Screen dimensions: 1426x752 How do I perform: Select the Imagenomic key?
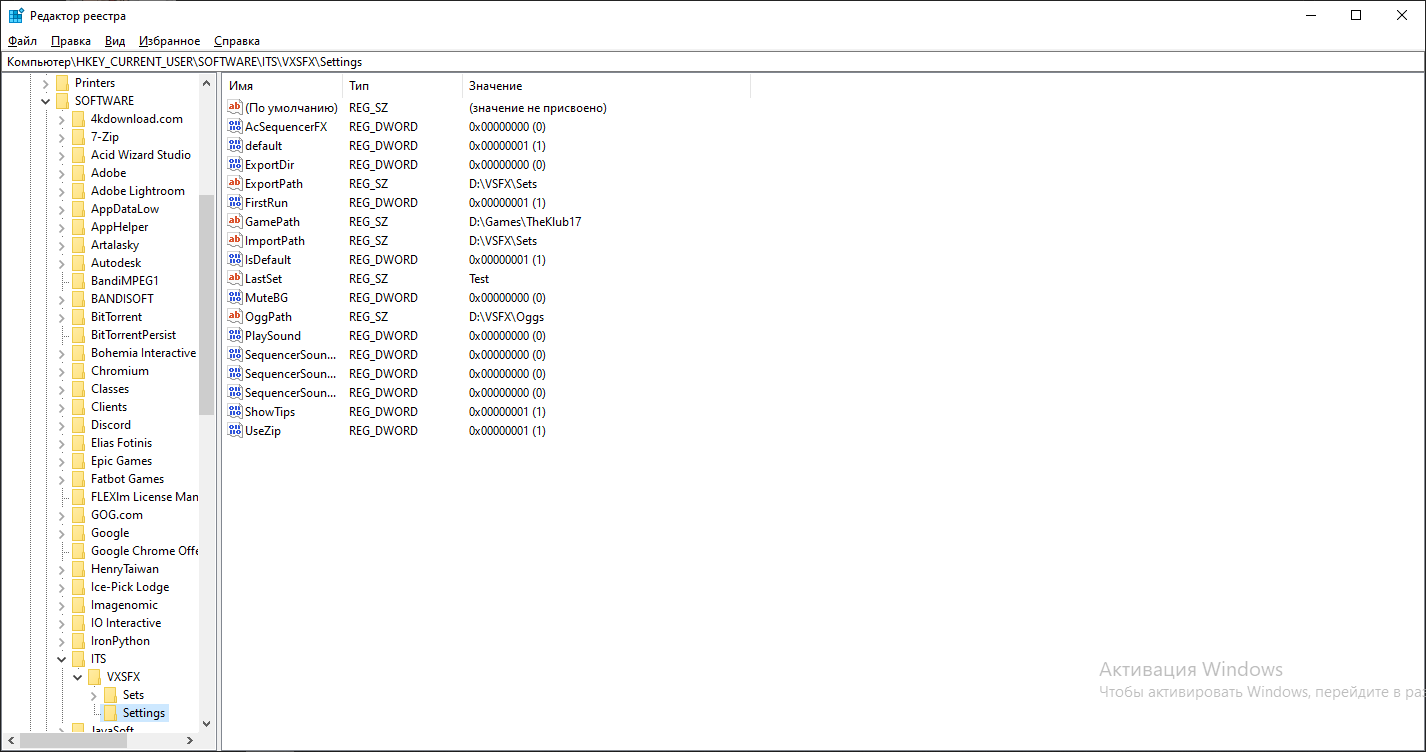point(124,605)
